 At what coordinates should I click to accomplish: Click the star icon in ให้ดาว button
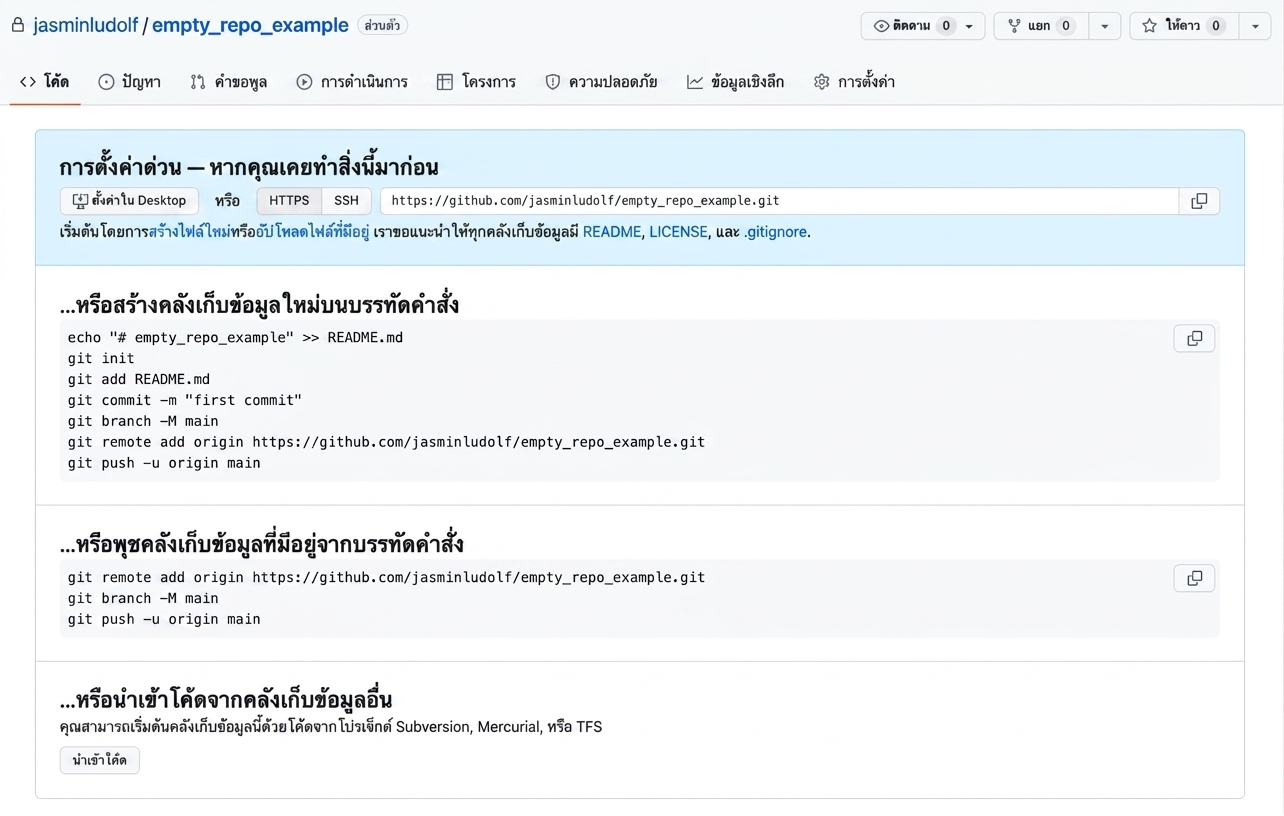click(1150, 26)
